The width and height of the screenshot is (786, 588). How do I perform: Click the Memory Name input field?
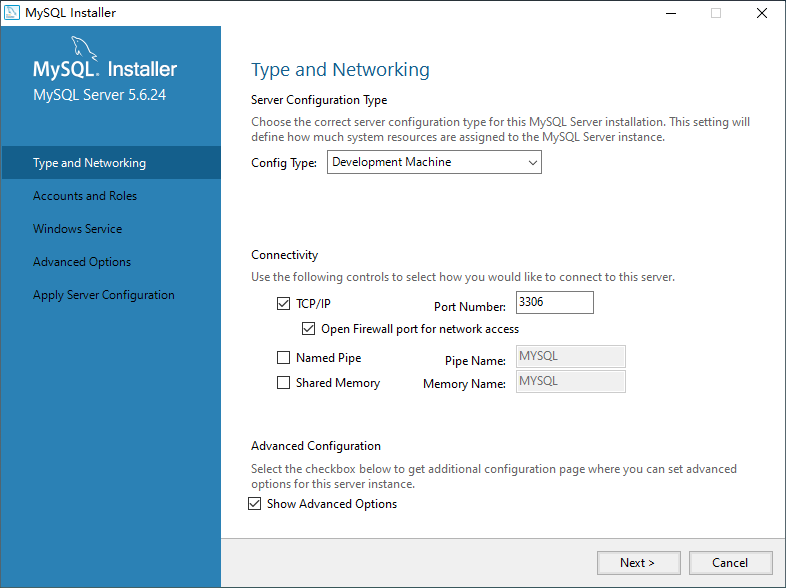click(571, 381)
